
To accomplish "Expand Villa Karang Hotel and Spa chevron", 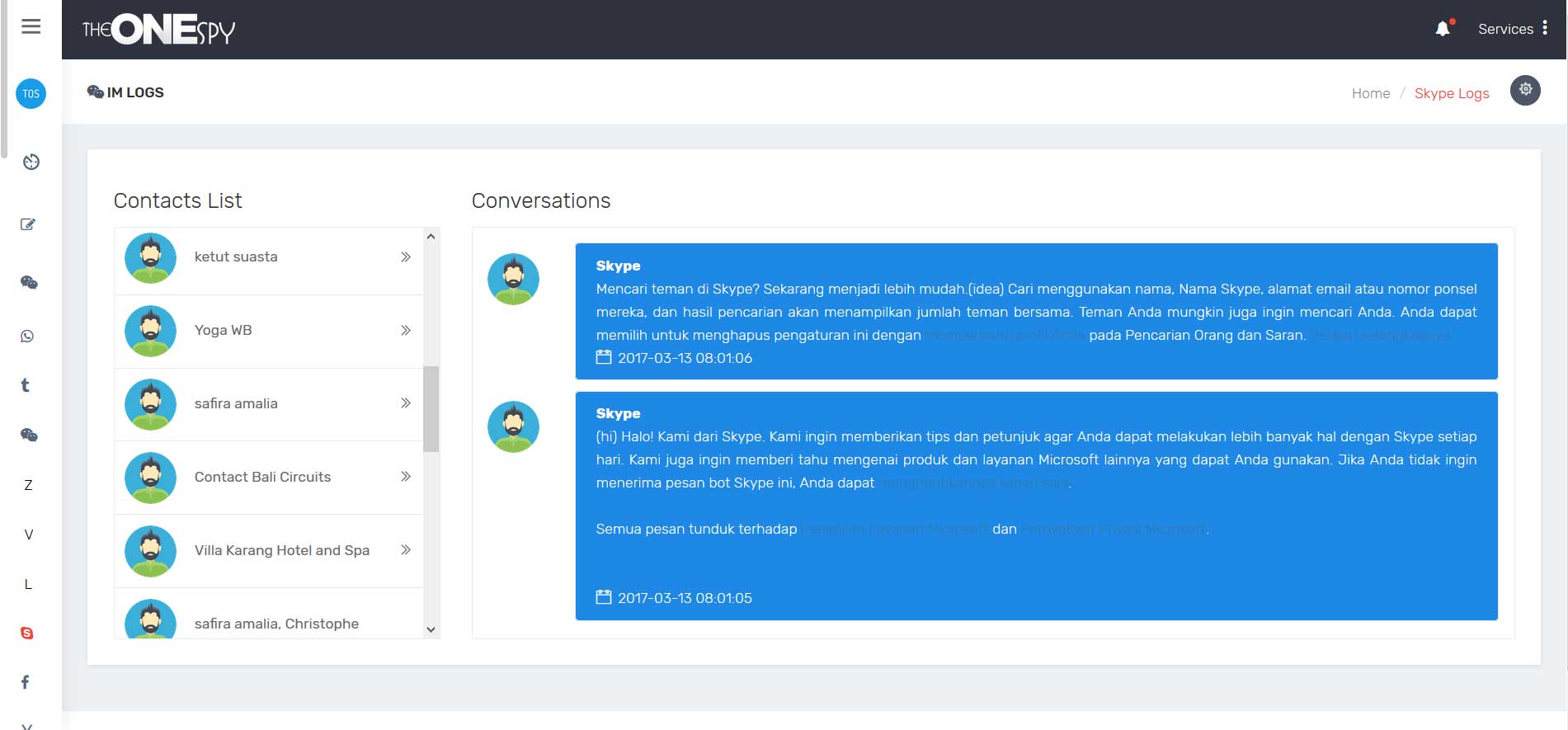I will [x=405, y=550].
